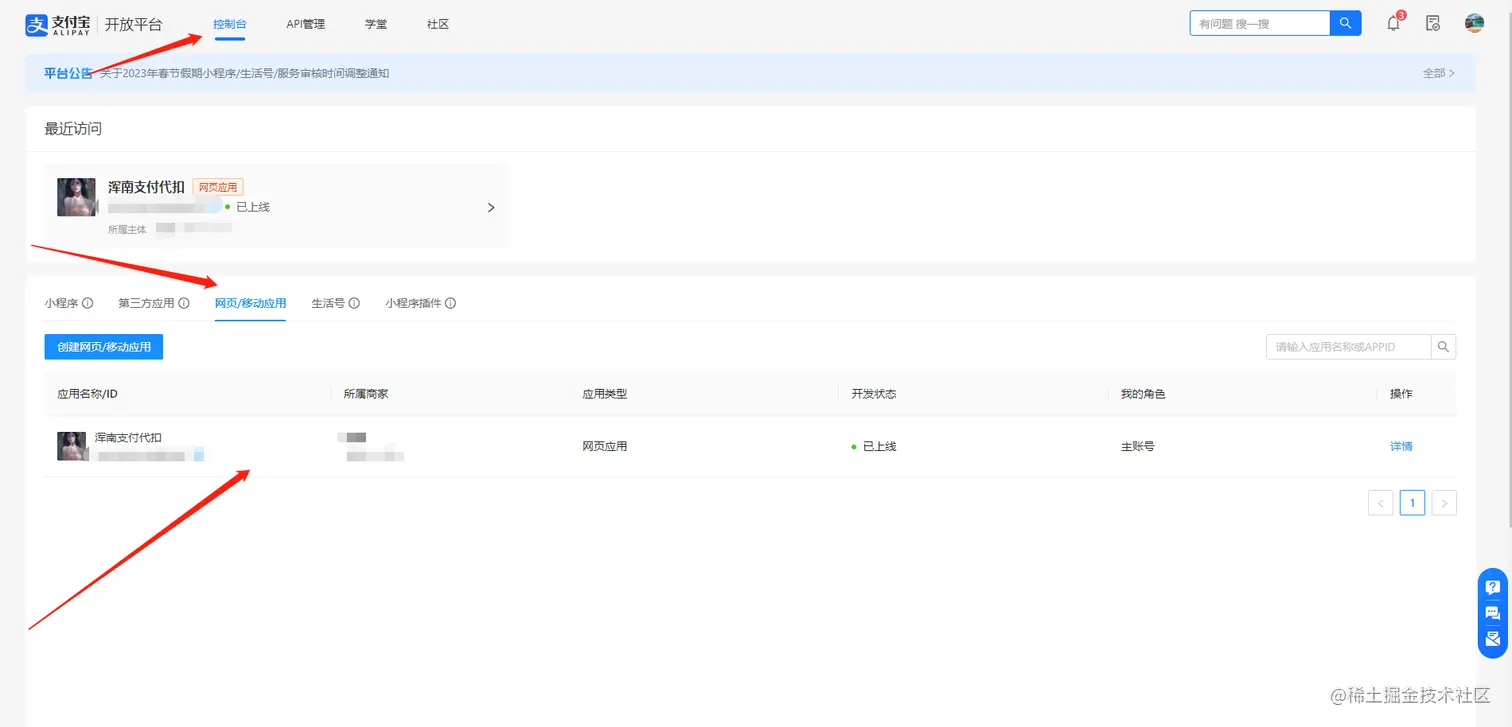1512x727 pixels.
Task: Select the 网页/移动应用 tab
Action: click(x=251, y=303)
